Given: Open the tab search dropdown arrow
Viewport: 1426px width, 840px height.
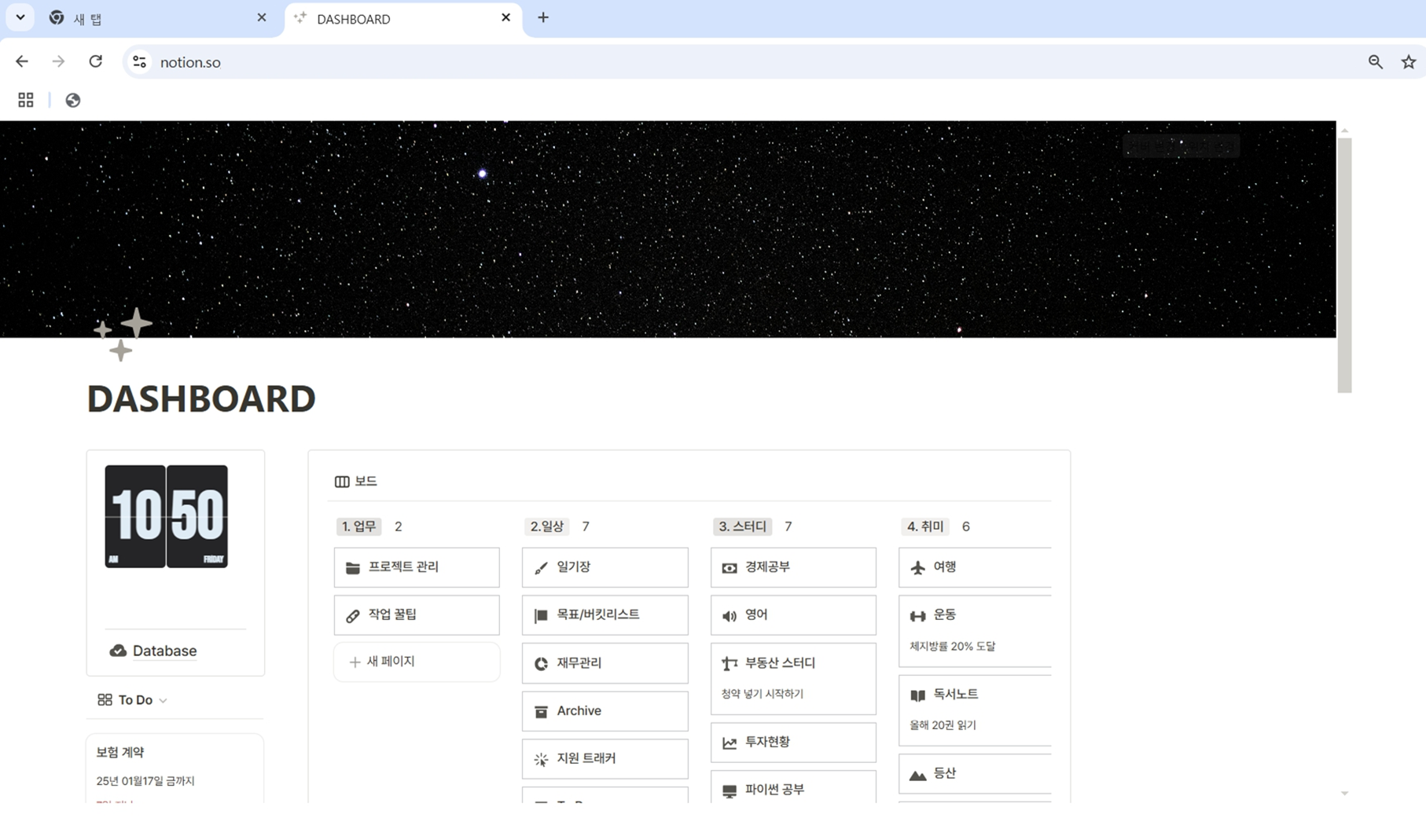Looking at the screenshot, I should (x=20, y=17).
